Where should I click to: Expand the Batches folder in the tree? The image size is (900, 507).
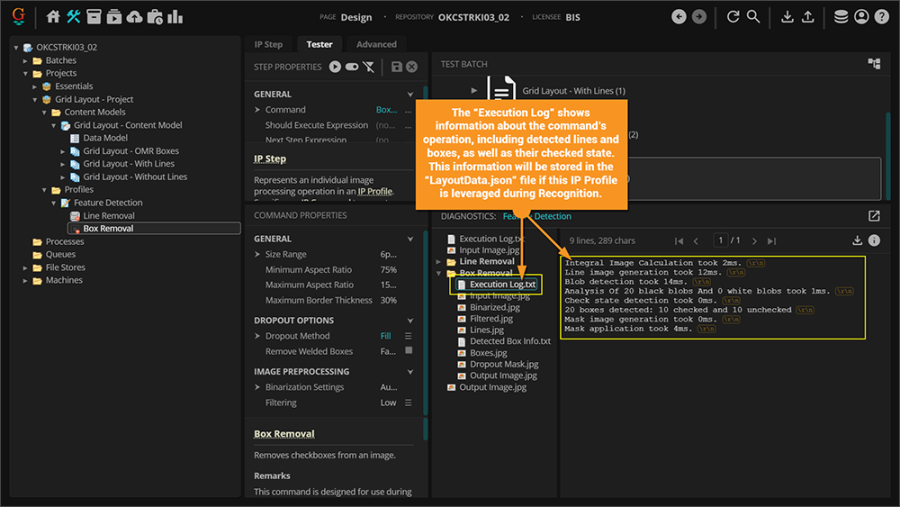25,60
